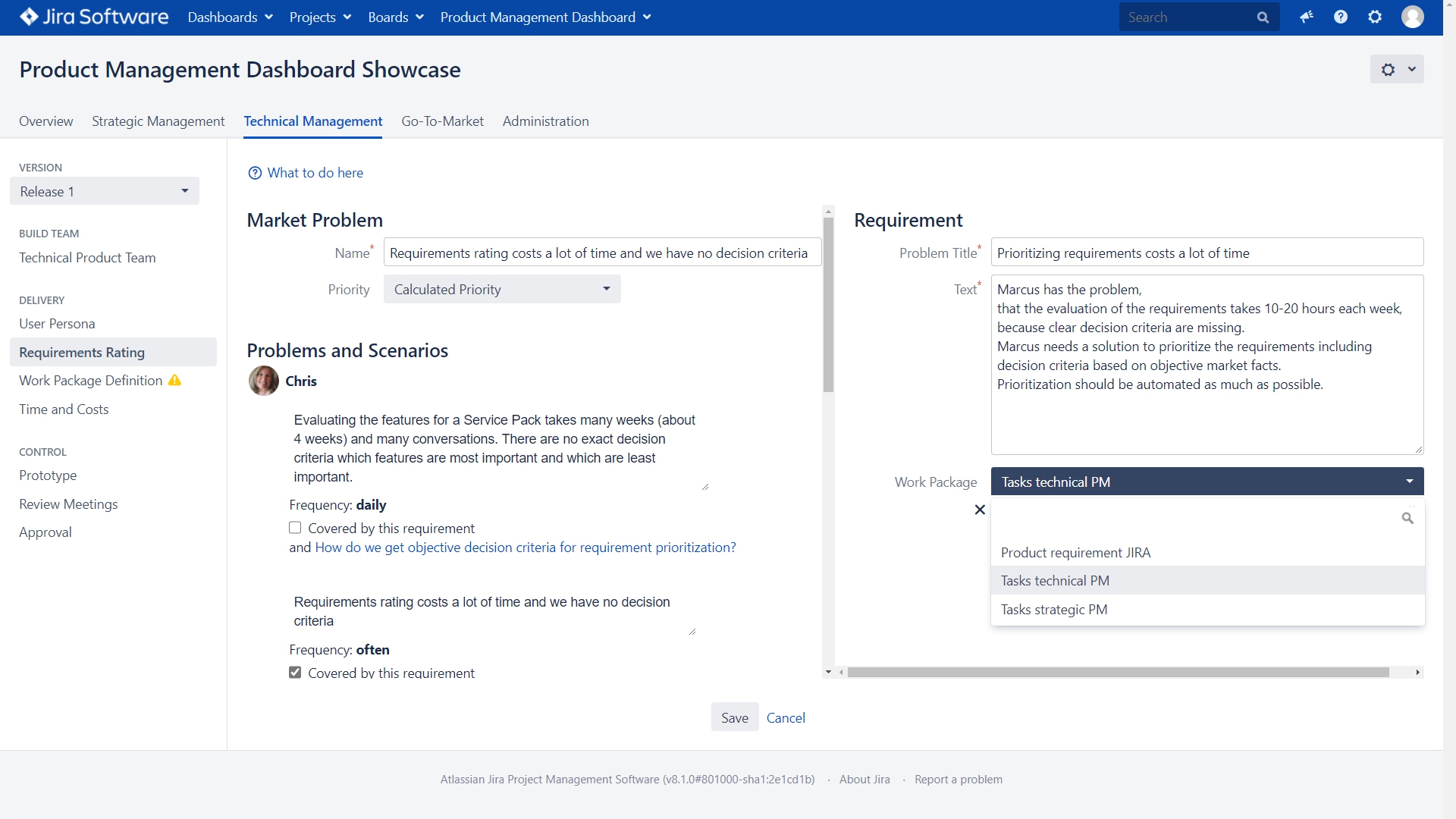The image size is (1456, 819).
Task: Uncheck "Covered by this requirement" under often frequency
Action: point(295,672)
